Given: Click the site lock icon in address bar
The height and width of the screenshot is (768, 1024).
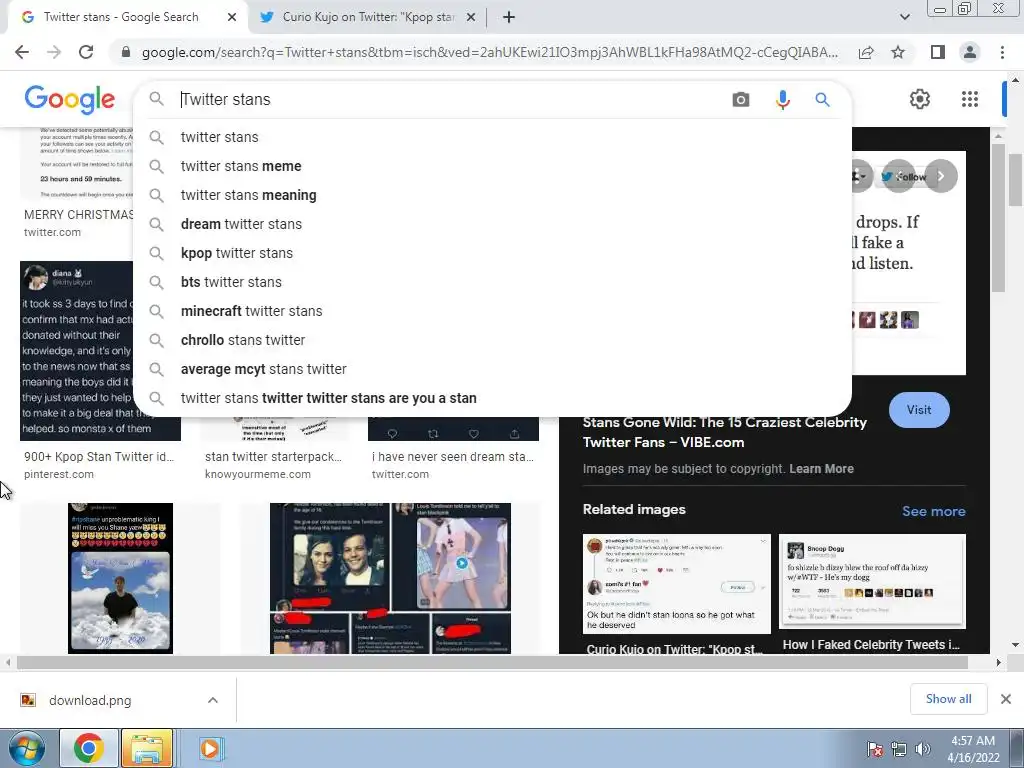Looking at the screenshot, I should pos(126,52).
